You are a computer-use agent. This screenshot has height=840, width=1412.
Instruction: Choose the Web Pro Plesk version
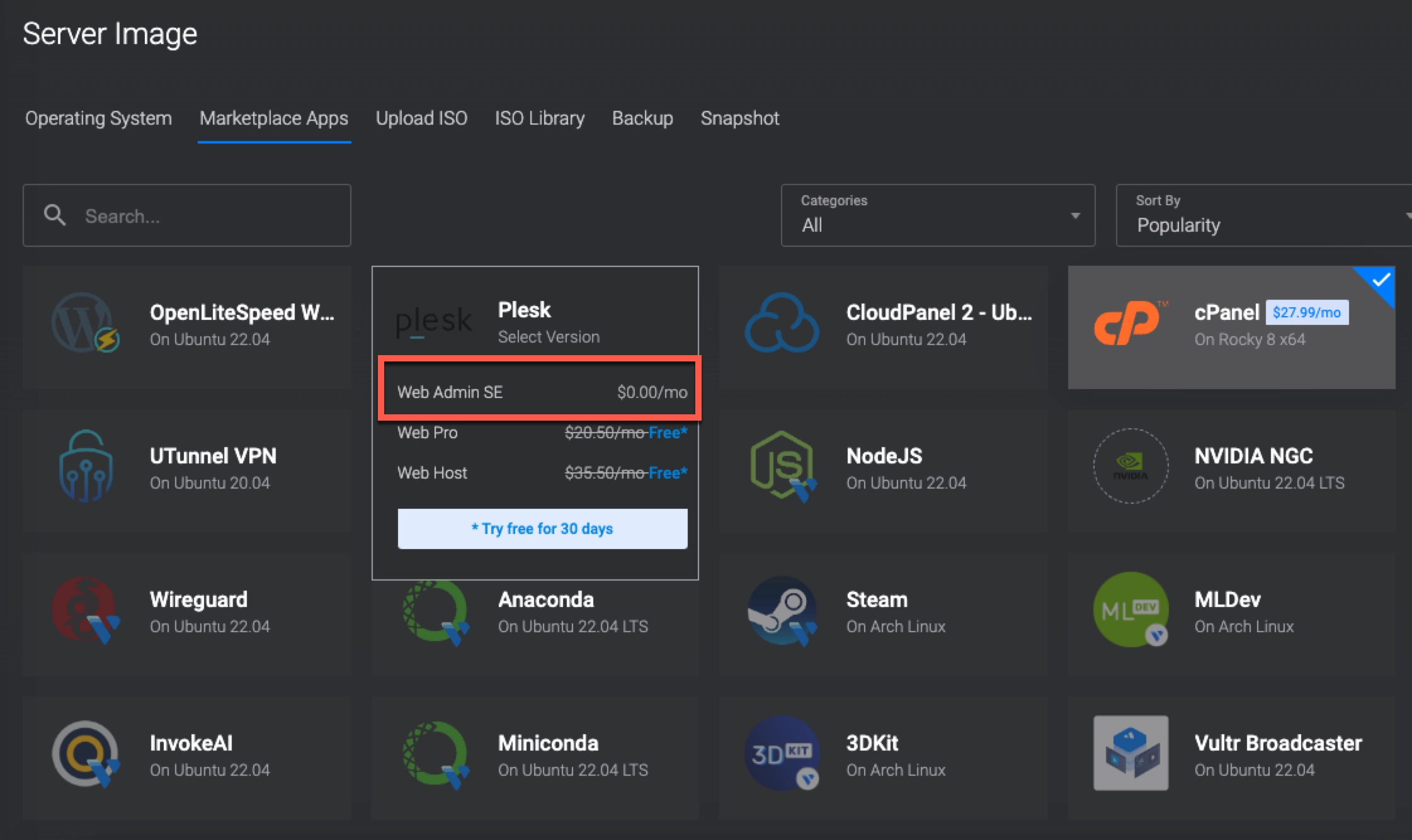540,433
